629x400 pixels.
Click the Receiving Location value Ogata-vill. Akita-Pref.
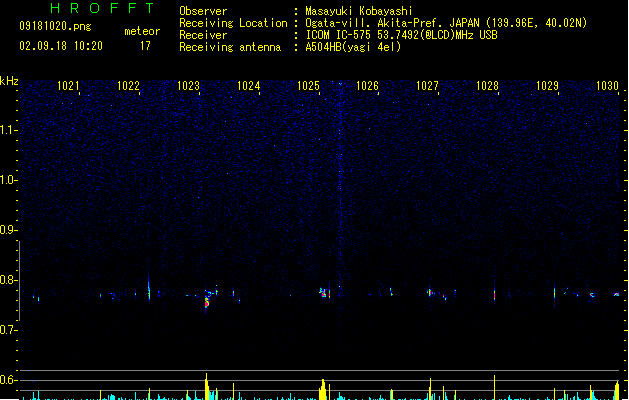pyautogui.click(x=375, y=23)
